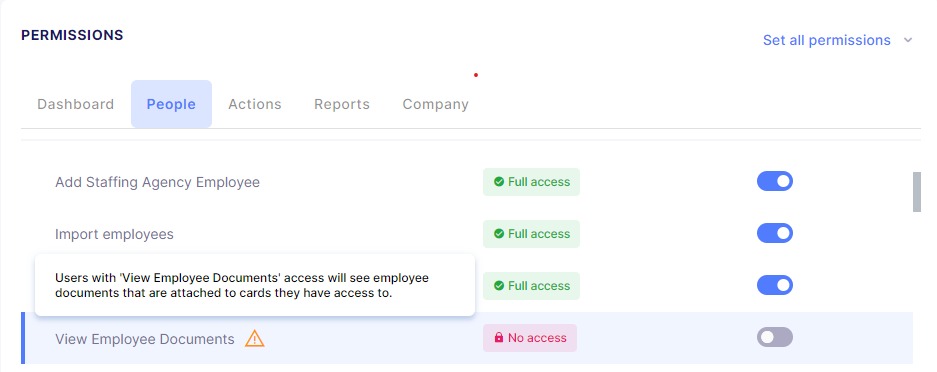Toggle off Add Staffing Agency Employee switch
The height and width of the screenshot is (372, 937).
774,182
